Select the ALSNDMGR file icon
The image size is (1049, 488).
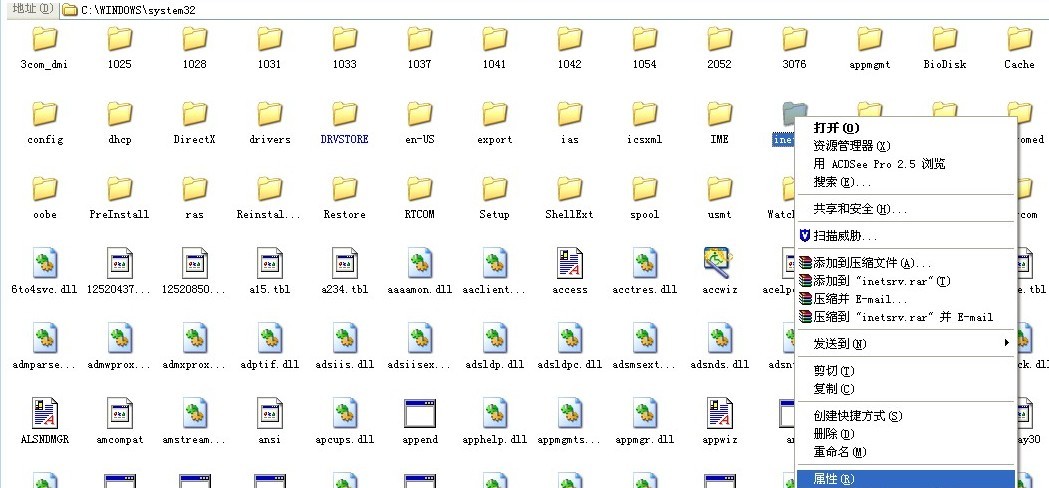tap(45, 413)
